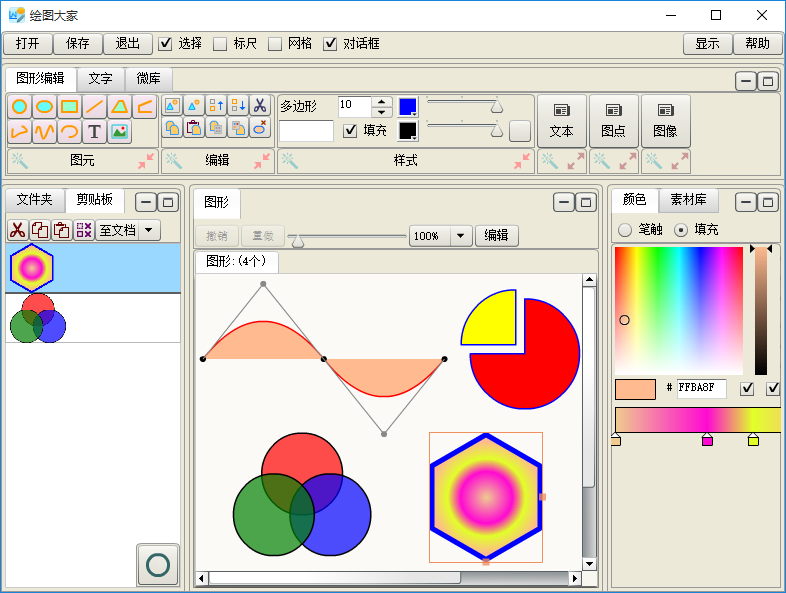The width and height of the screenshot is (786, 593).
Task: Increase polygon sides with up stepper
Action: pyautogui.click(x=381, y=101)
